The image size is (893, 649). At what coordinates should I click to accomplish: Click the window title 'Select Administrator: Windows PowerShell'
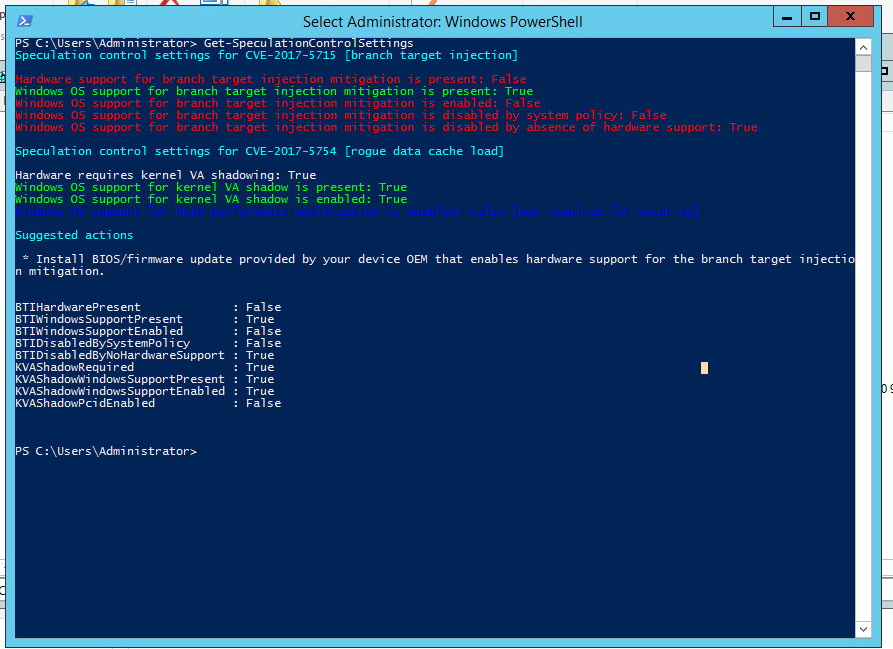click(443, 22)
